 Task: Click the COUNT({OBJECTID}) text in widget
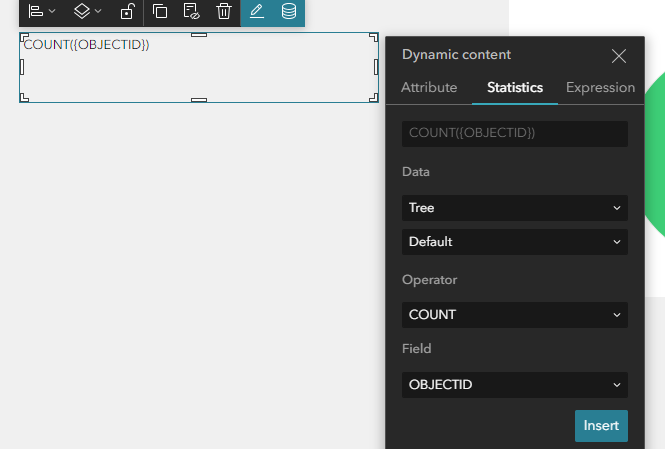pos(87,45)
